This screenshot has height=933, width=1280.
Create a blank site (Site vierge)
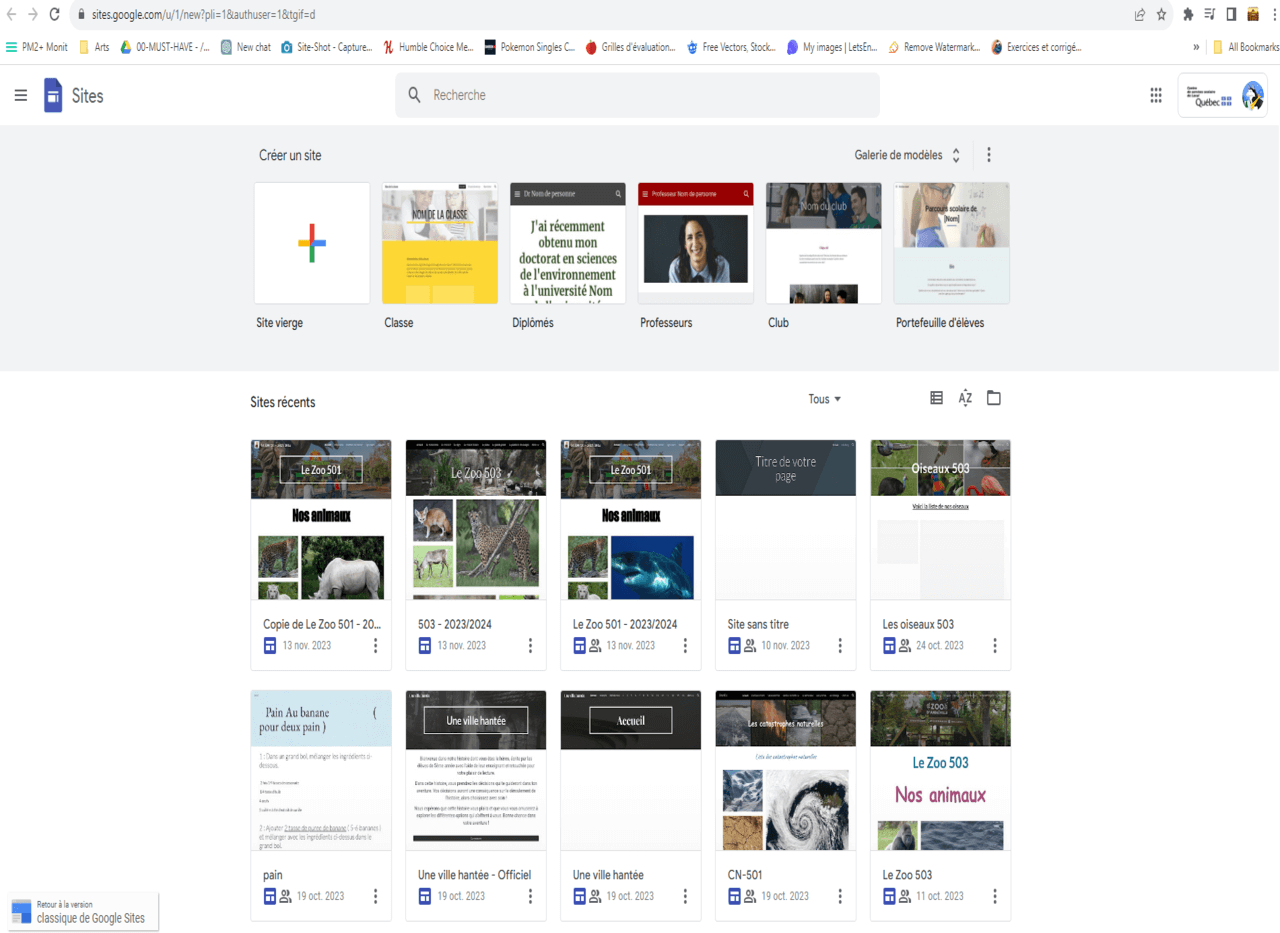pos(312,243)
